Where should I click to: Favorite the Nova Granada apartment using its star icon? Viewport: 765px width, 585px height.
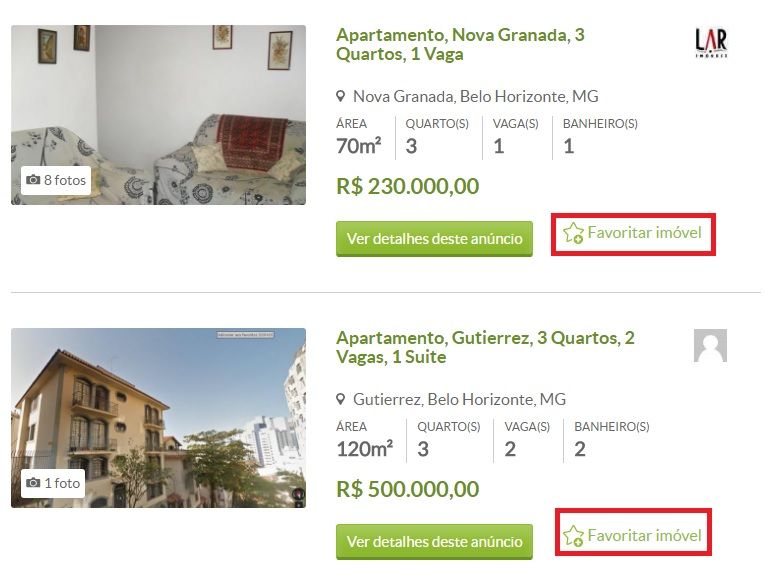coord(573,234)
